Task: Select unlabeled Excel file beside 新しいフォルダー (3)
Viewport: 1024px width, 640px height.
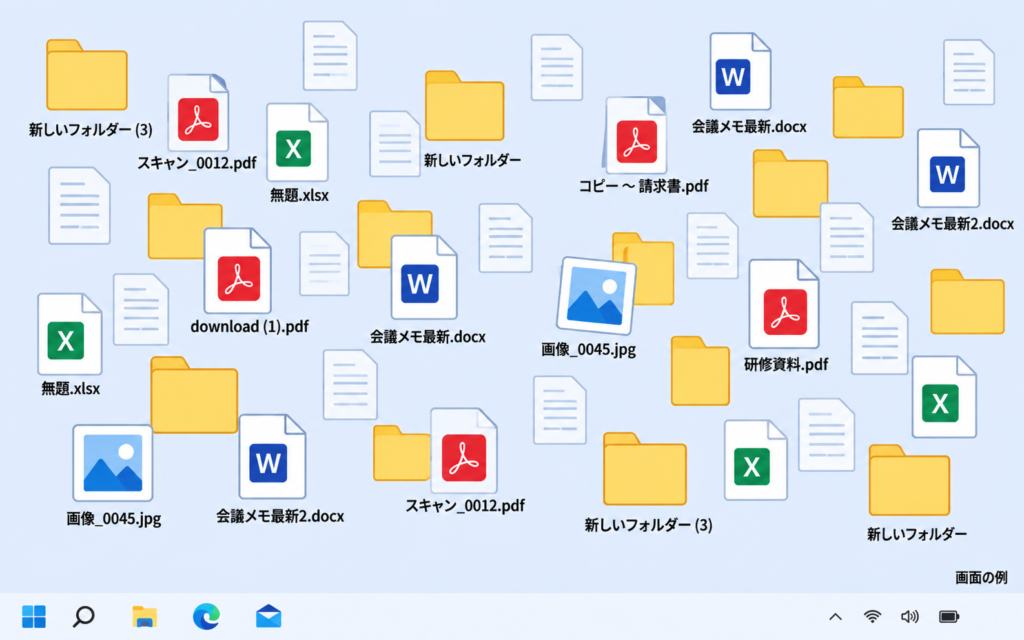Action: coord(756,460)
